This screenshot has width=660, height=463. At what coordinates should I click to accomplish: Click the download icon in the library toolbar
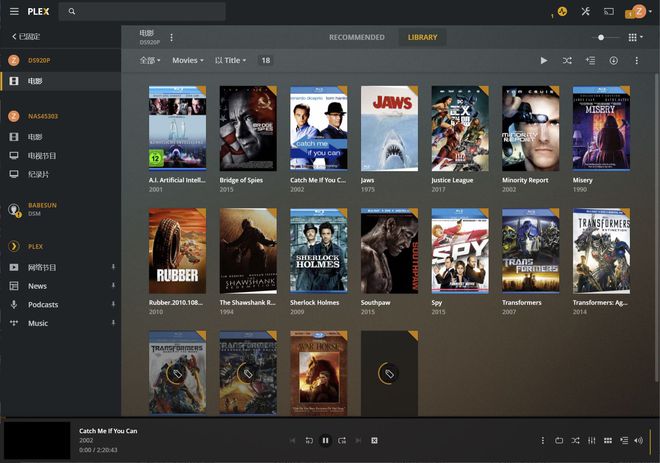613,60
